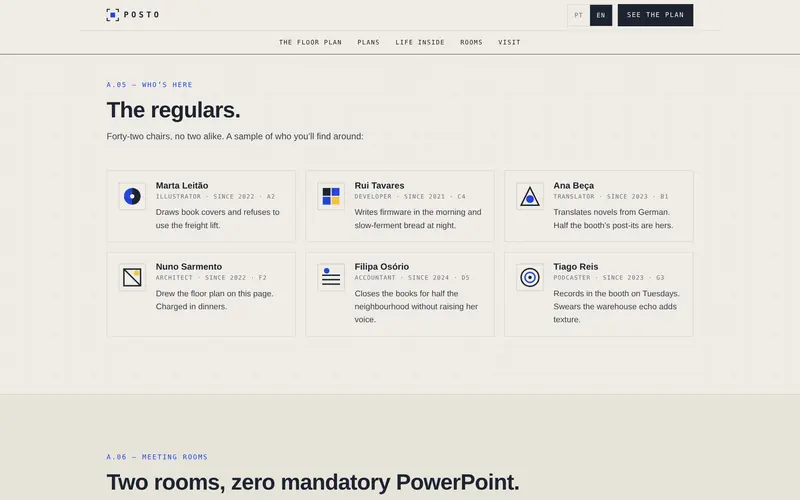Click 'Architect · Since 2022 · F2' label
This screenshot has height=500, width=800.
(211, 278)
